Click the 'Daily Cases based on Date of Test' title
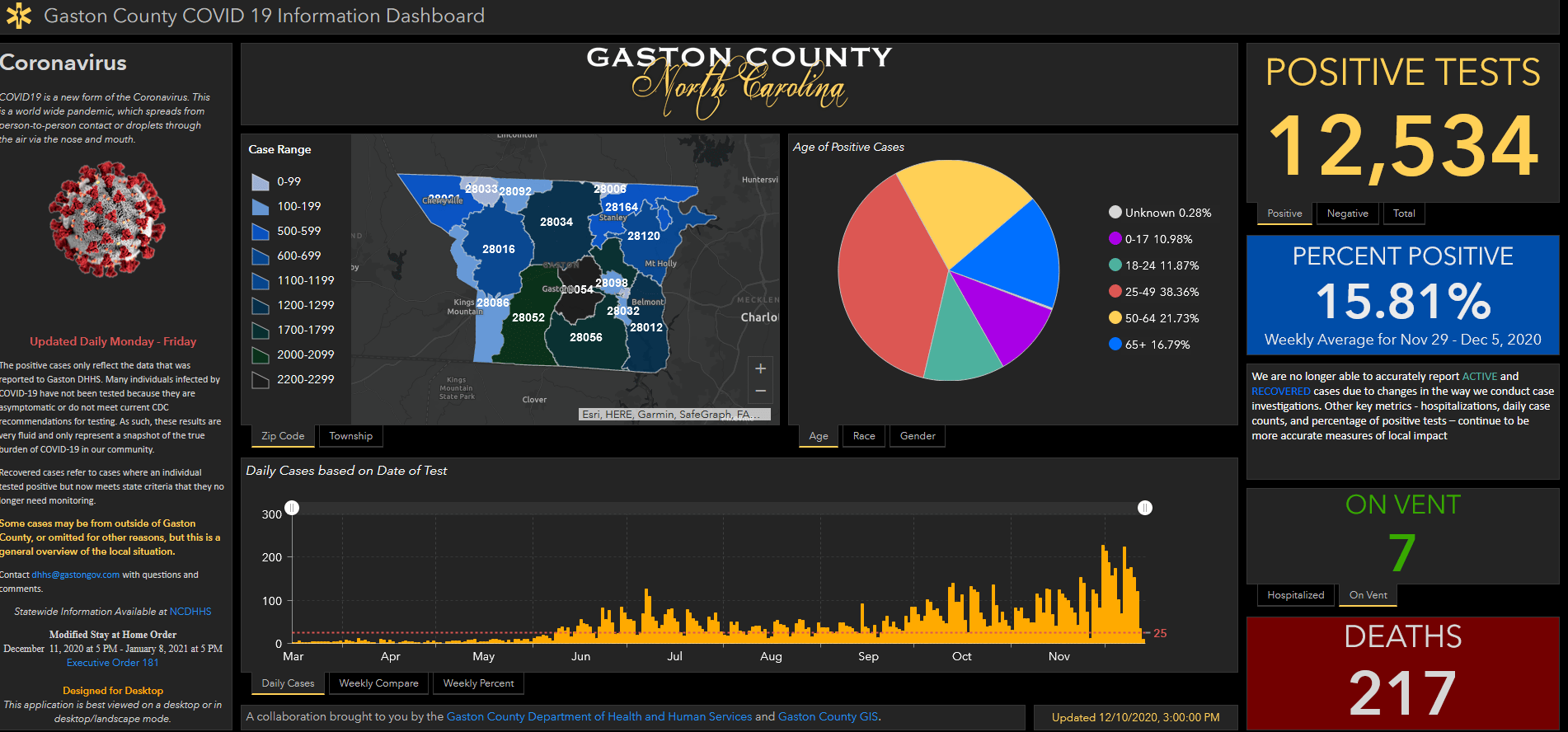 pyautogui.click(x=346, y=471)
